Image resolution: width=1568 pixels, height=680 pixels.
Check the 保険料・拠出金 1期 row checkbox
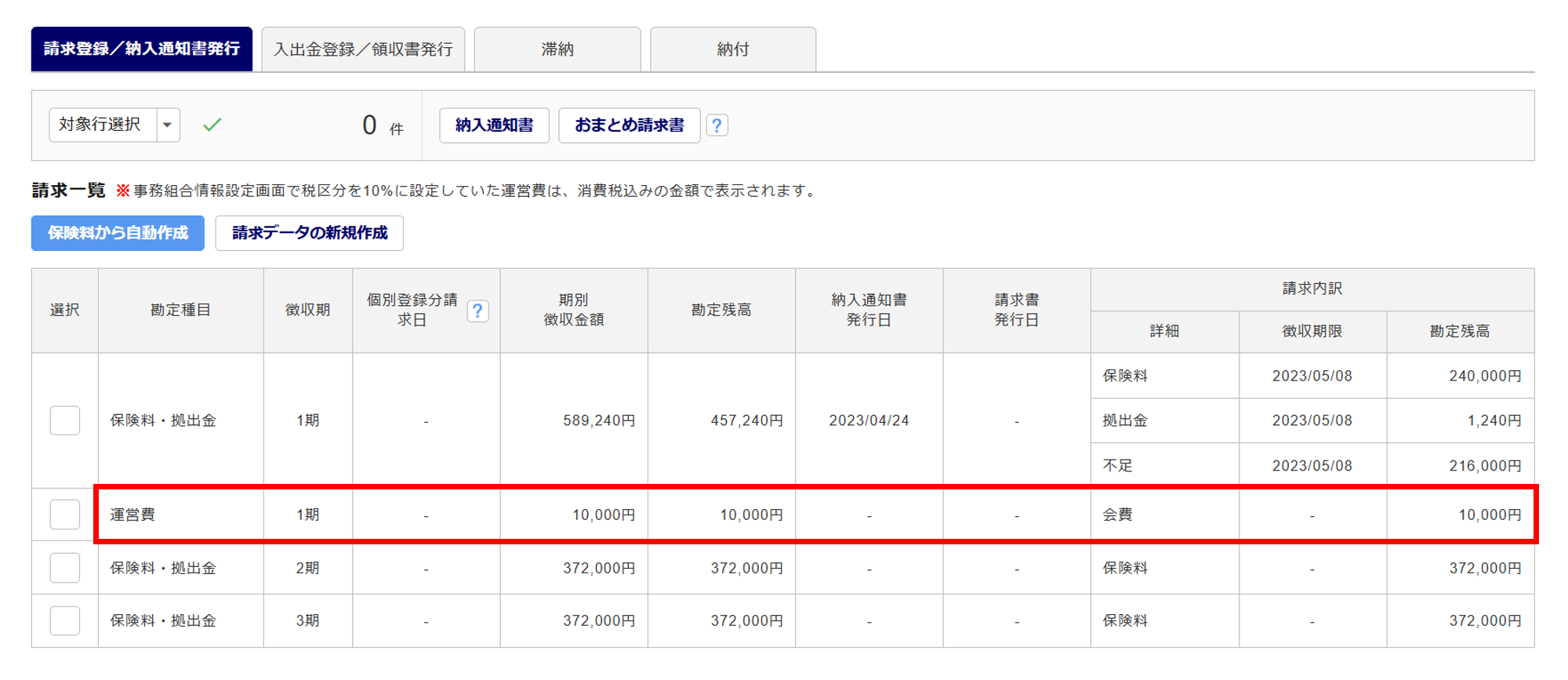coord(65,420)
